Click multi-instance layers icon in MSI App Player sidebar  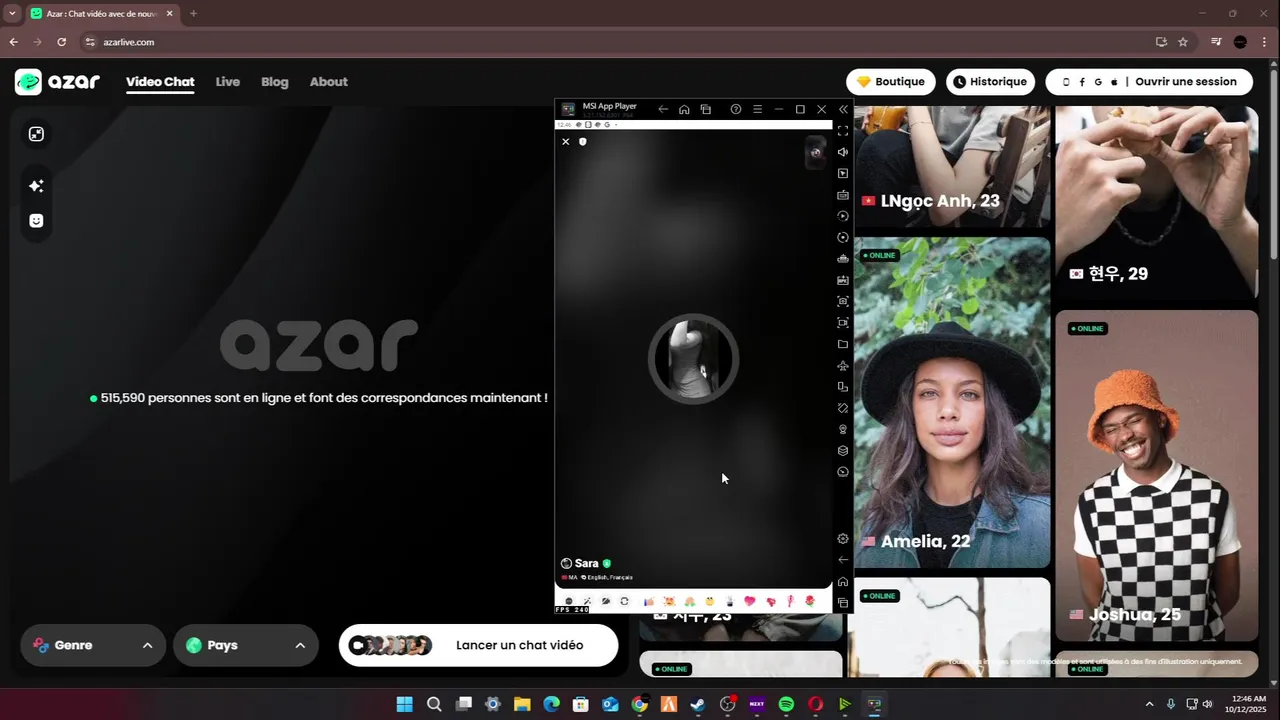[843, 450]
